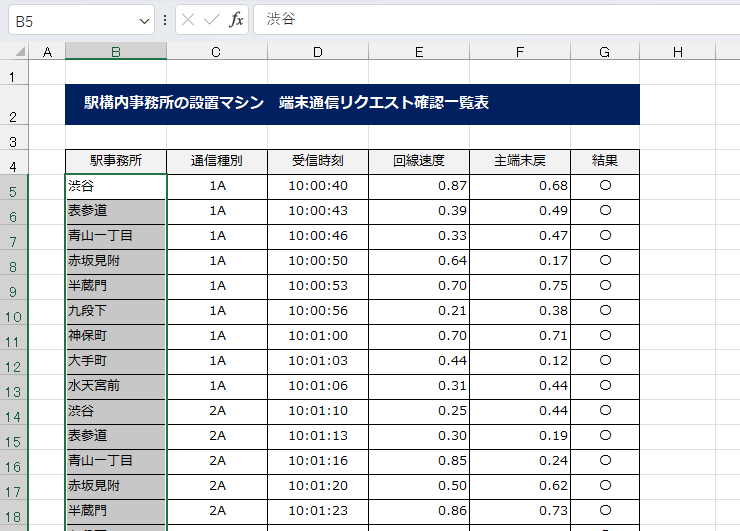Click cell containing 10:00:40

pyautogui.click(x=317, y=186)
